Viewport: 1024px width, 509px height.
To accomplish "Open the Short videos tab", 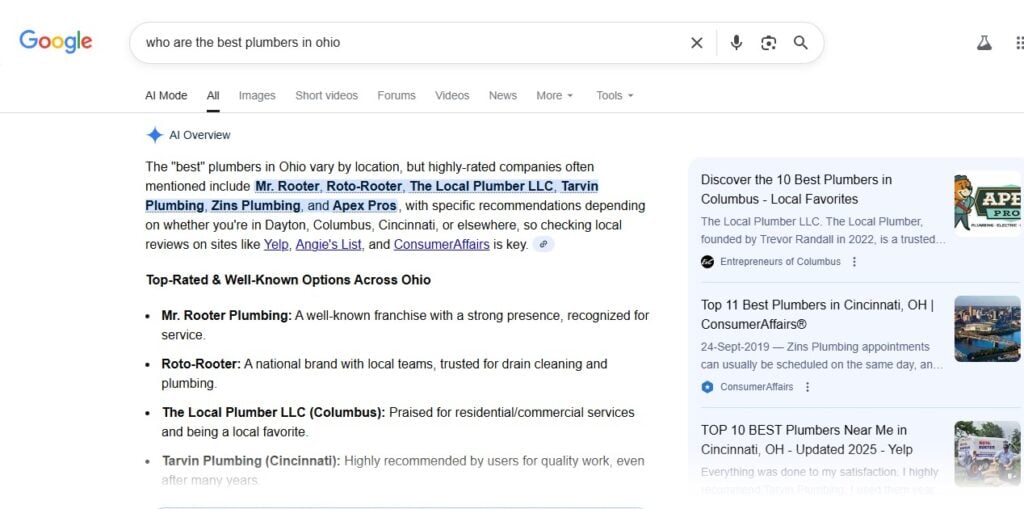I will [x=327, y=95].
